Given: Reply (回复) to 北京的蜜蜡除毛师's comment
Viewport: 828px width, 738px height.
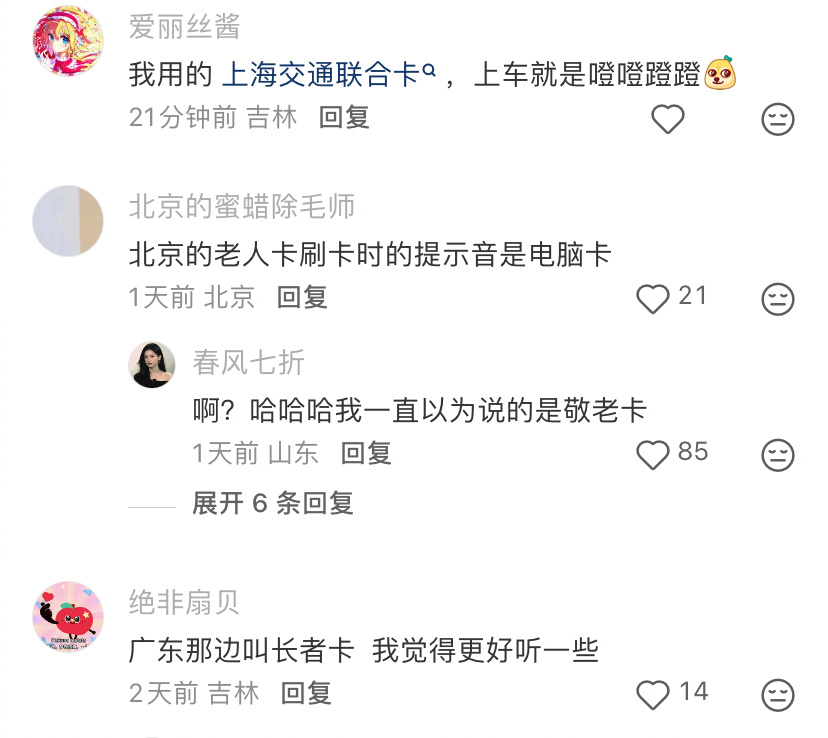Looking at the screenshot, I should click(x=302, y=297).
